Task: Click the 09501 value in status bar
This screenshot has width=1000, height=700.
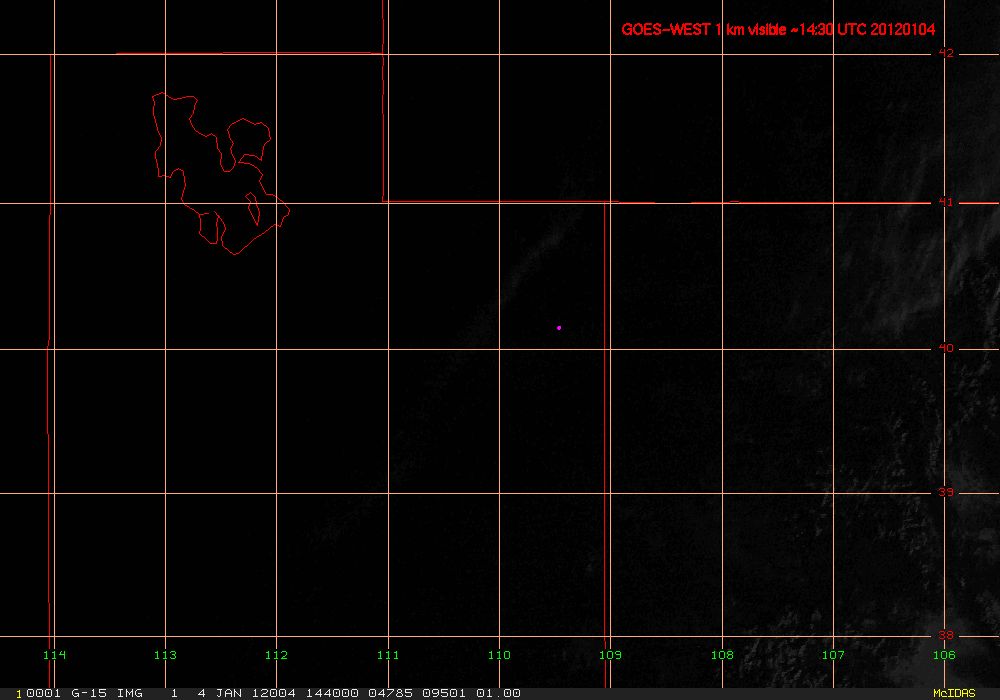Action: click(x=444, y=693)
